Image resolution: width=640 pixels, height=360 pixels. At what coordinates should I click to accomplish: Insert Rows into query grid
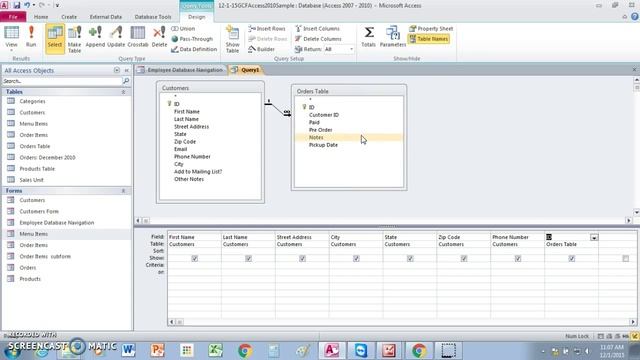[x=267, y=29]
